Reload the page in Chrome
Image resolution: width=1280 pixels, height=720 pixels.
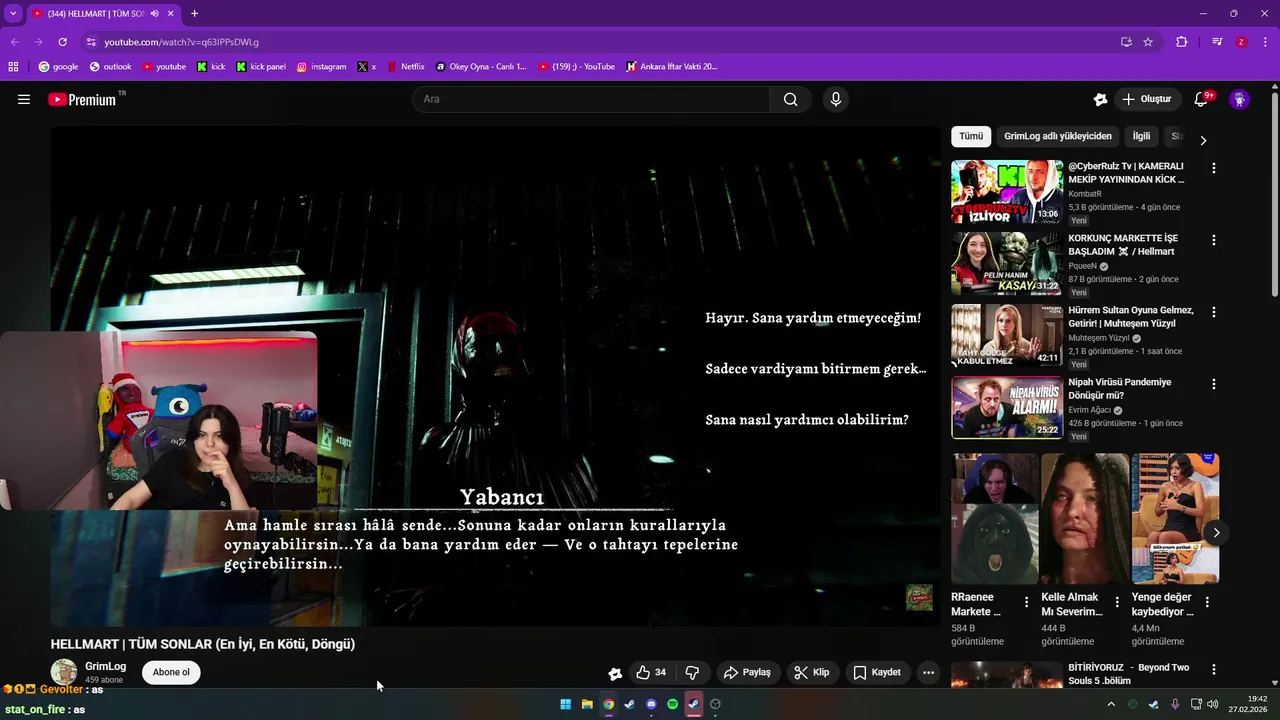(x=62, y=42)
